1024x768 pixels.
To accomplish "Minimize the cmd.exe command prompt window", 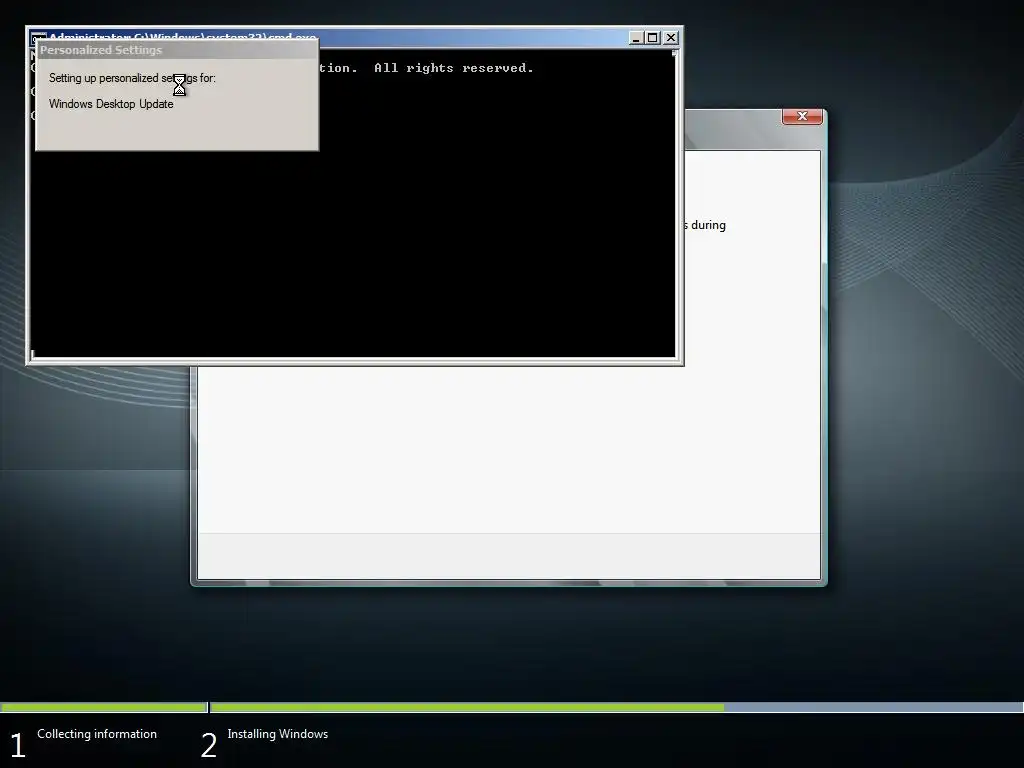I will pyautogui.click(x=636, y=38).
